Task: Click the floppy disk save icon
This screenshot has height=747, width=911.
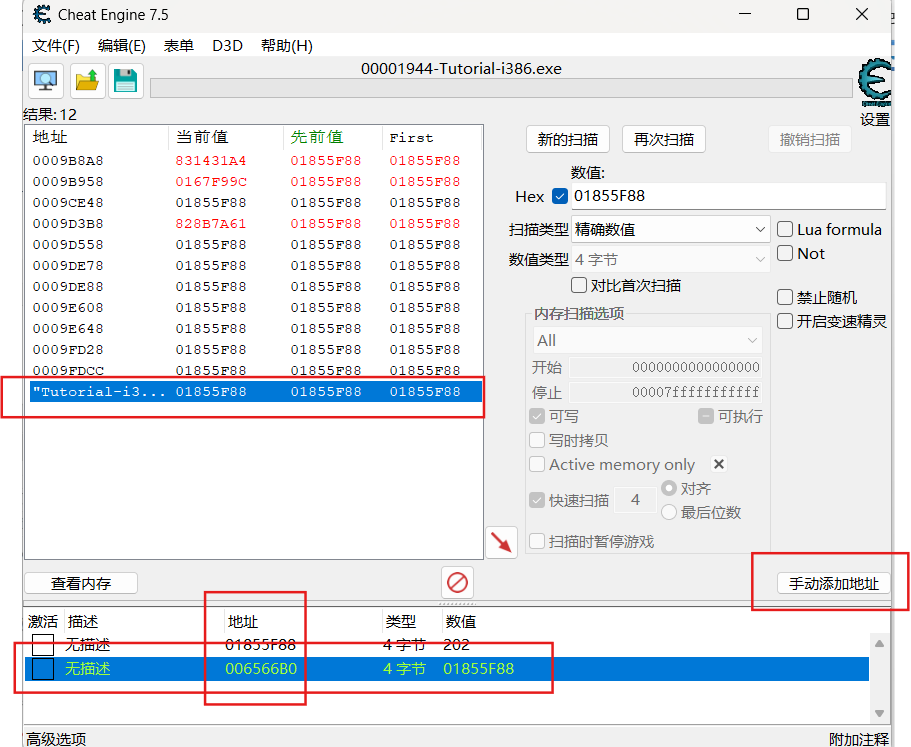Action: pyautogui.click(x=125, y=81)
